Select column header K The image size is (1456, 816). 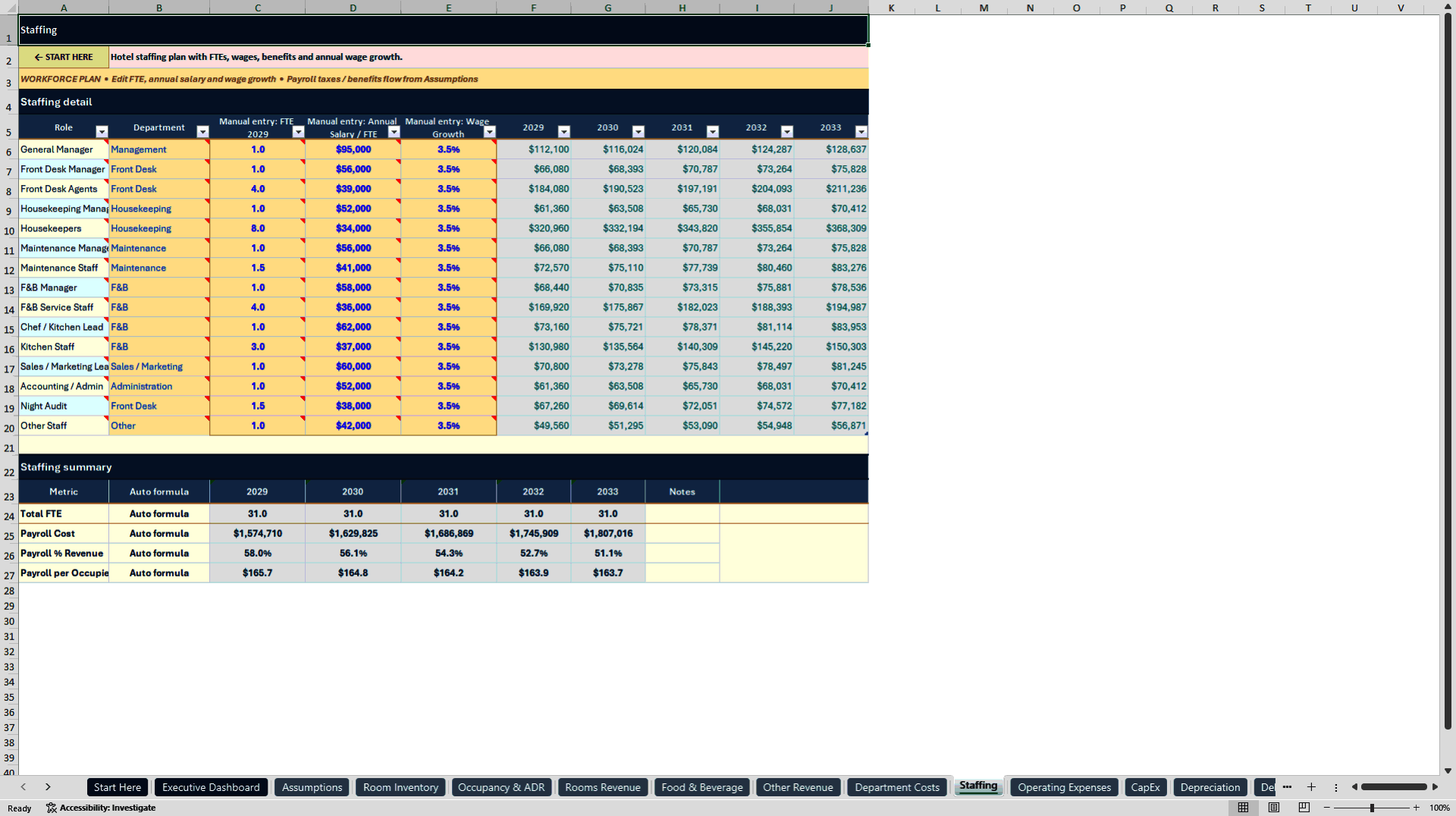891,8
